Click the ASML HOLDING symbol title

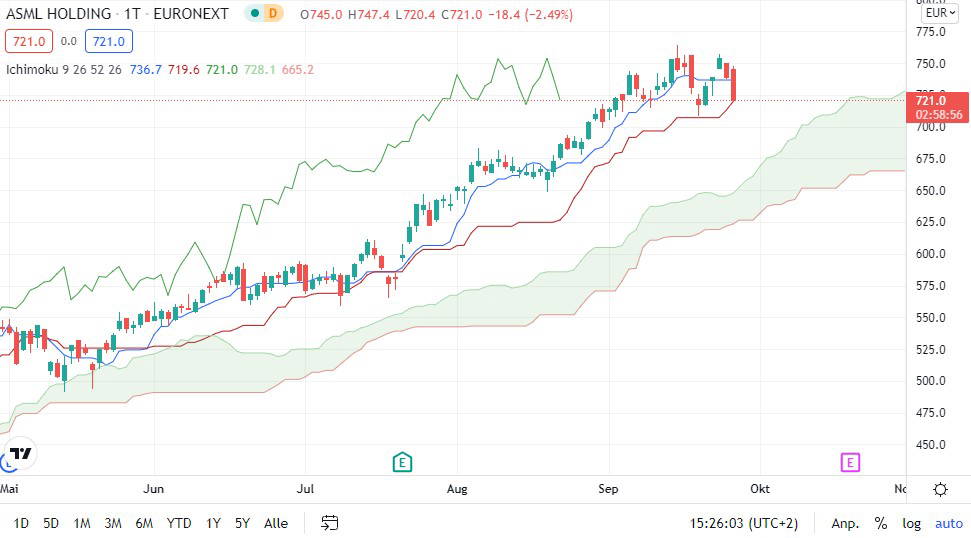click(x=58, y=14)
